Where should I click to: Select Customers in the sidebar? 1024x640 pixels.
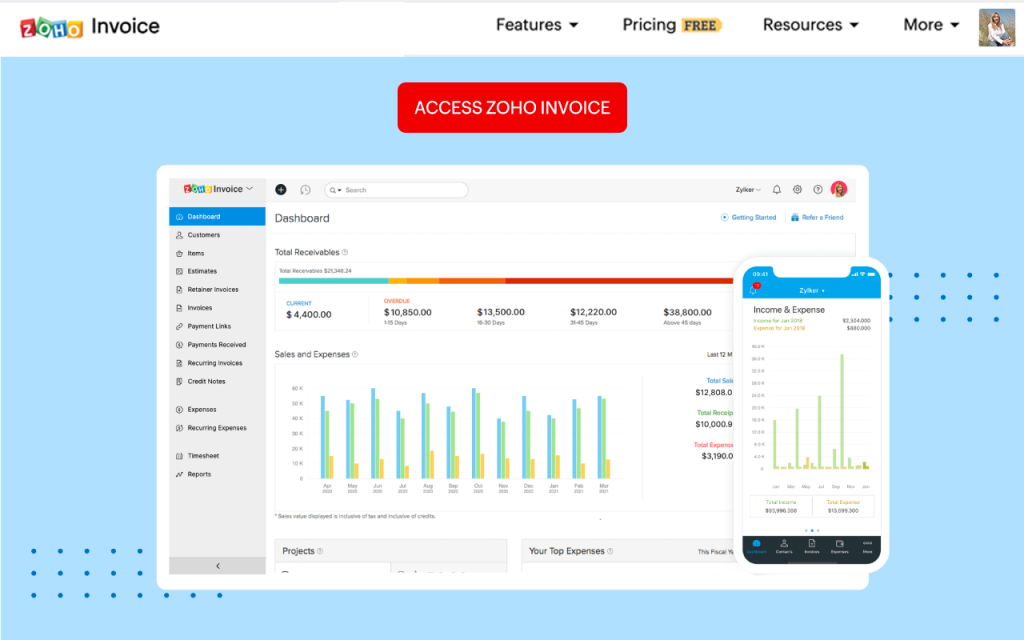click(203, 235)
